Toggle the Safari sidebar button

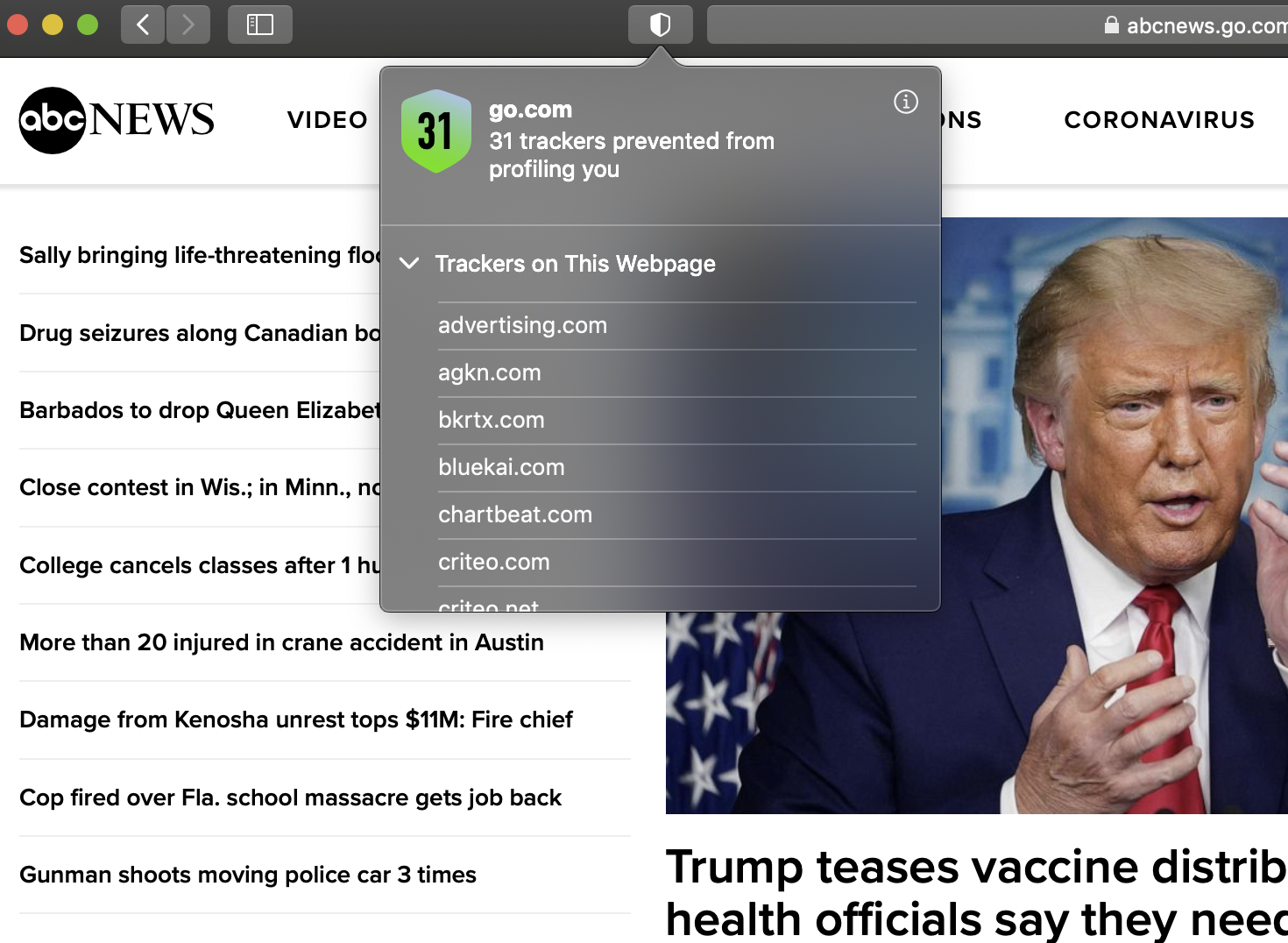click(260, 25)
